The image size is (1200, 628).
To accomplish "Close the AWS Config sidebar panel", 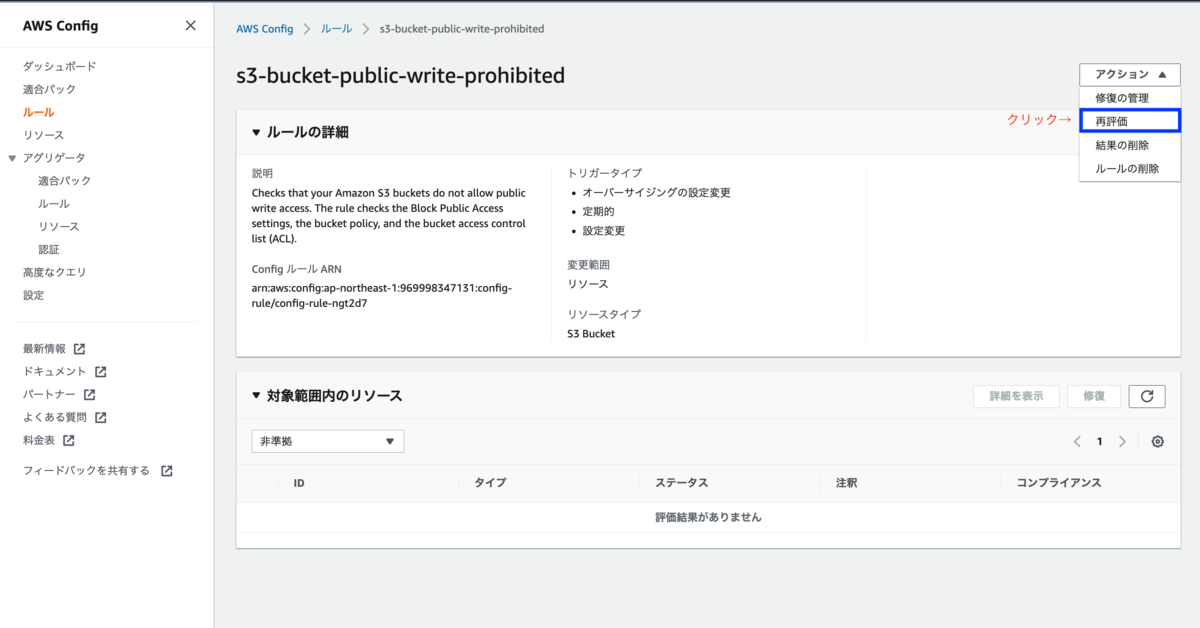I will pyautogui.click(x=190, y=26).
